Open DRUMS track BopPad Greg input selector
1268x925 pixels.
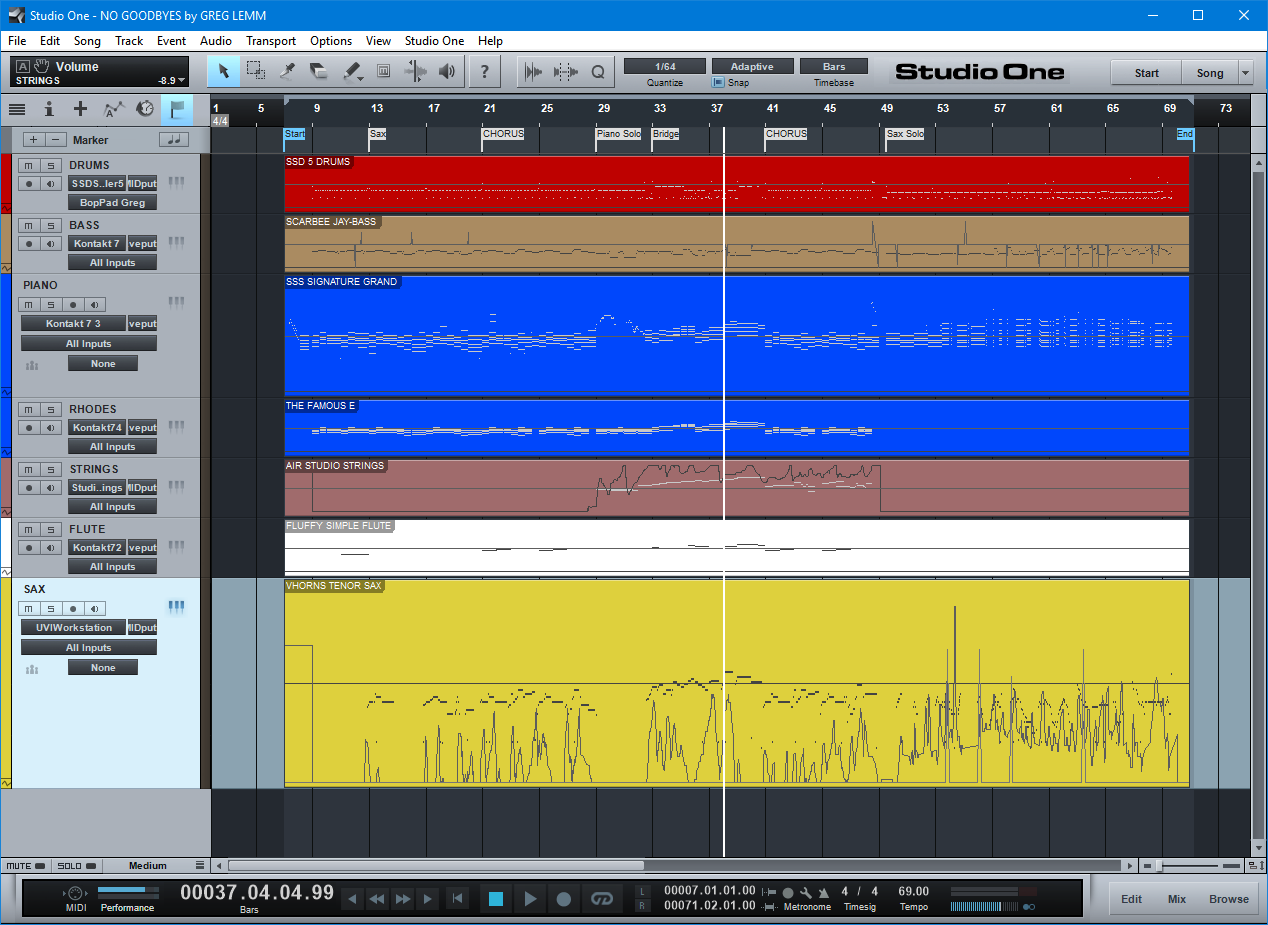click(112, 202)
